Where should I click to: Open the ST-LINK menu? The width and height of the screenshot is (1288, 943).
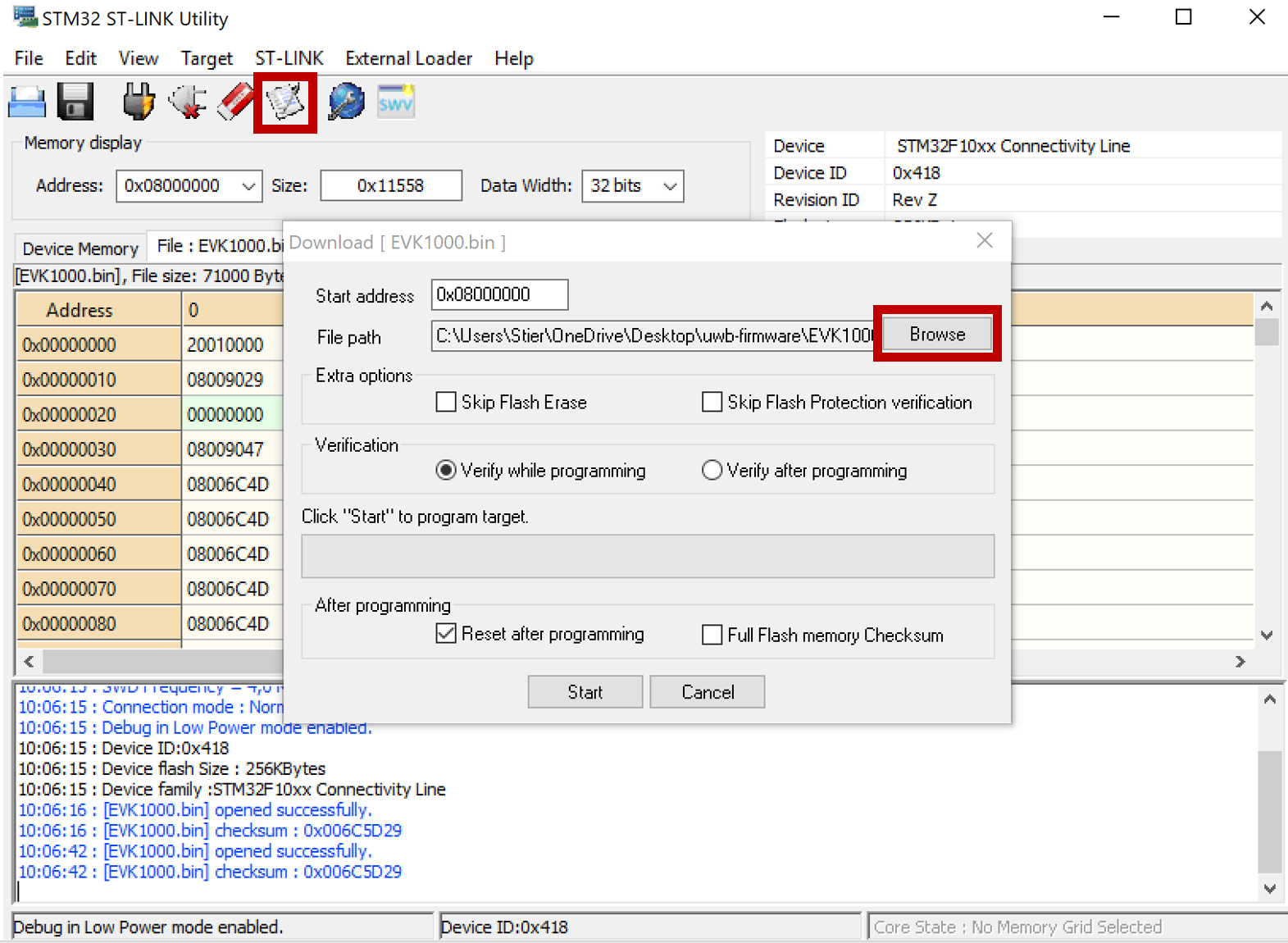point(289,58)
